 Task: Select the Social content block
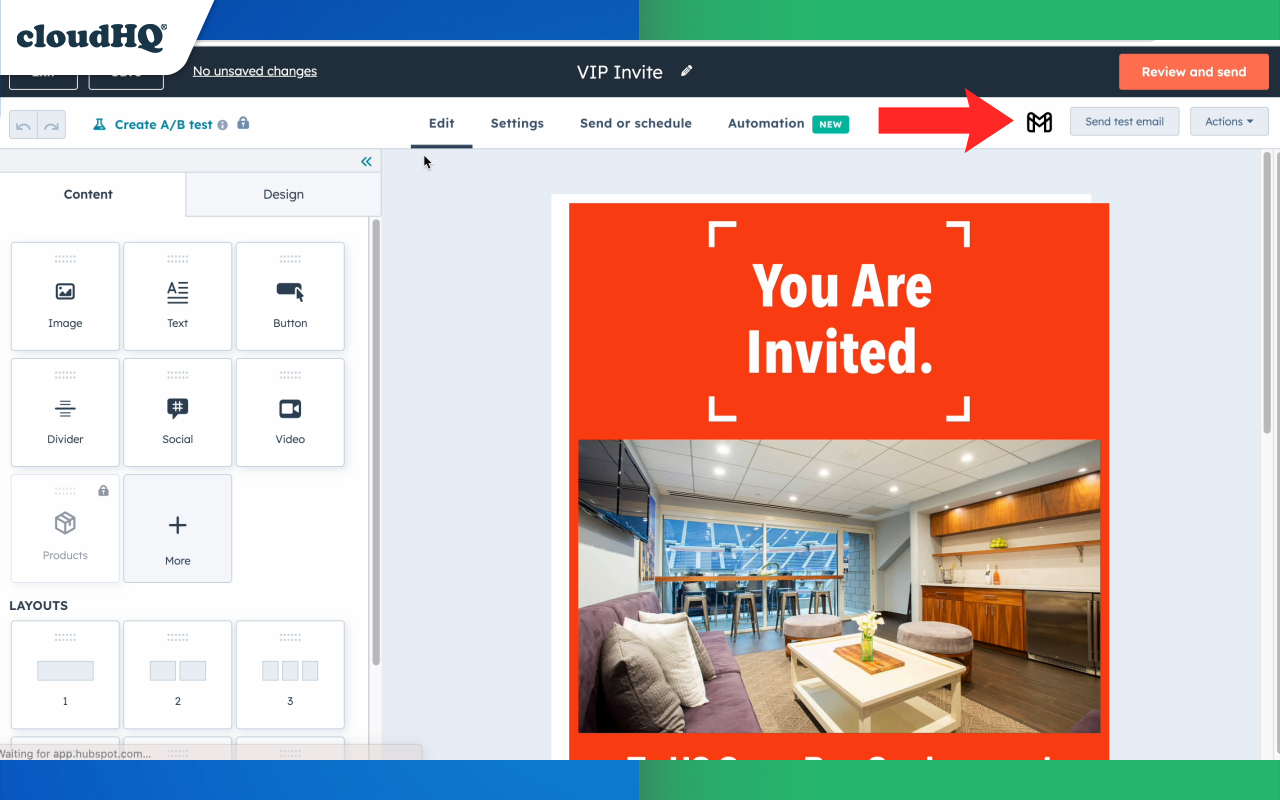177,412
